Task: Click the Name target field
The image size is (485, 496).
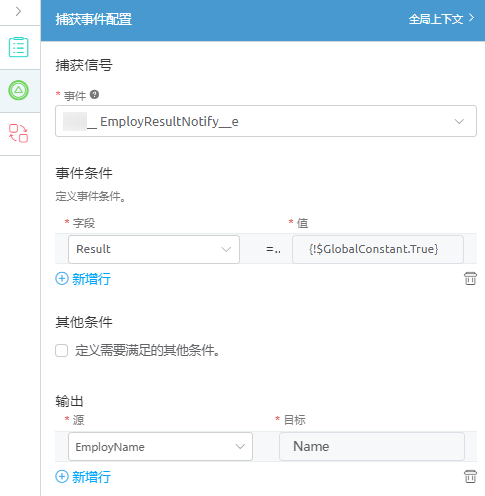Action: point(372,447)
